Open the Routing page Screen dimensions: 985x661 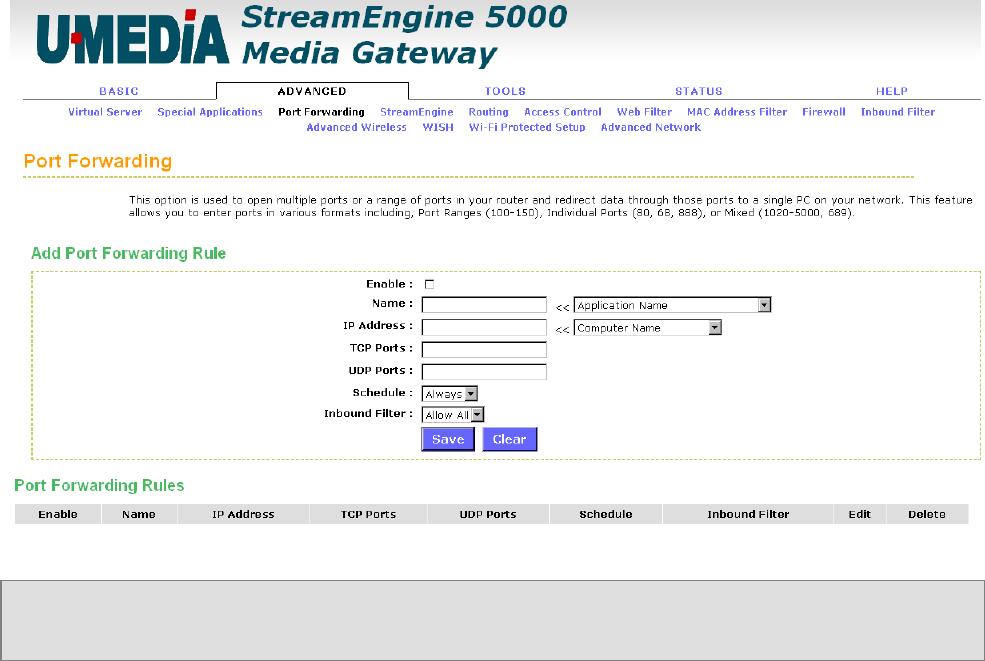click(488, 112)
